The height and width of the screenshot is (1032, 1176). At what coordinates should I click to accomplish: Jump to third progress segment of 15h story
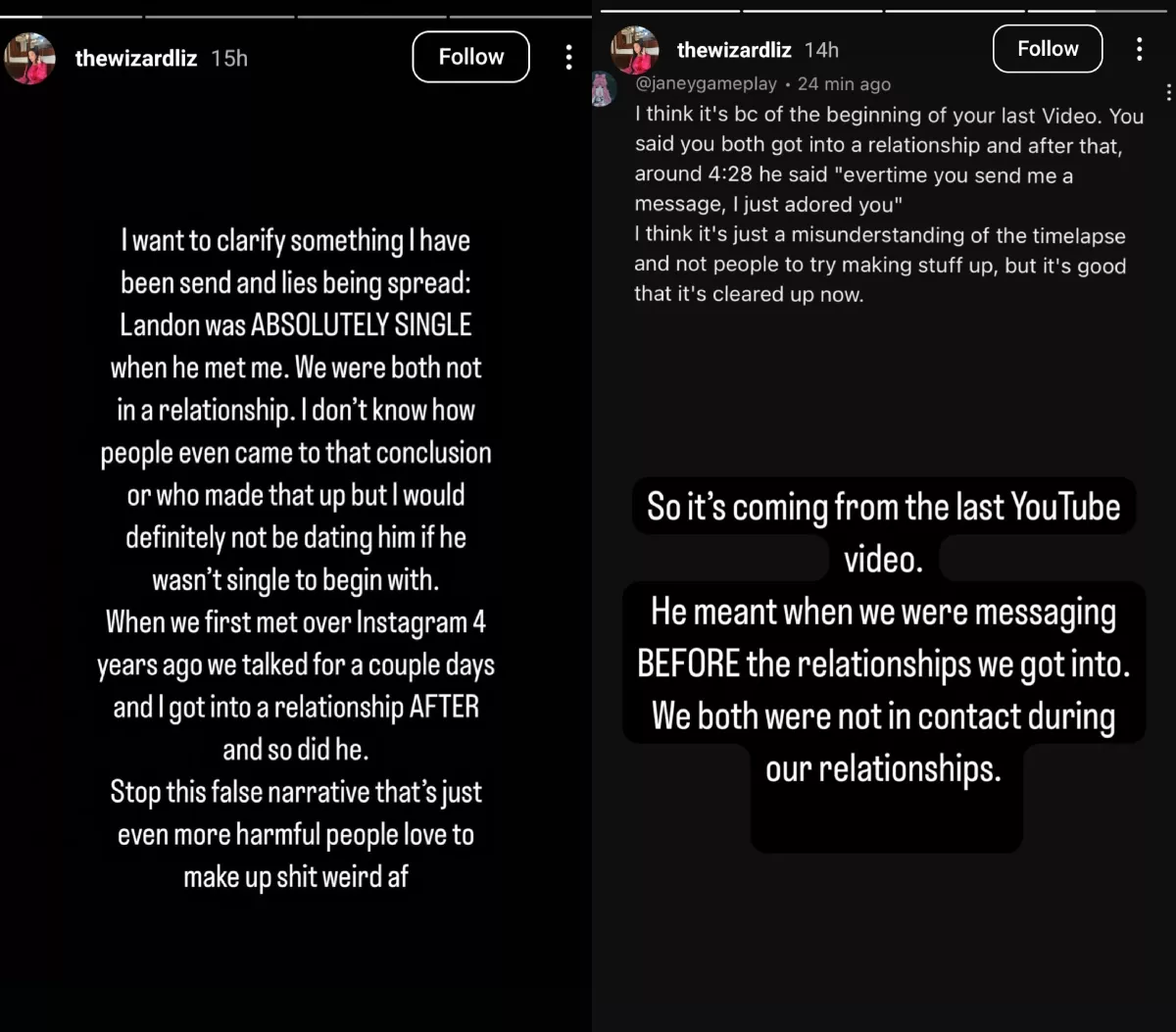point(369,16)
